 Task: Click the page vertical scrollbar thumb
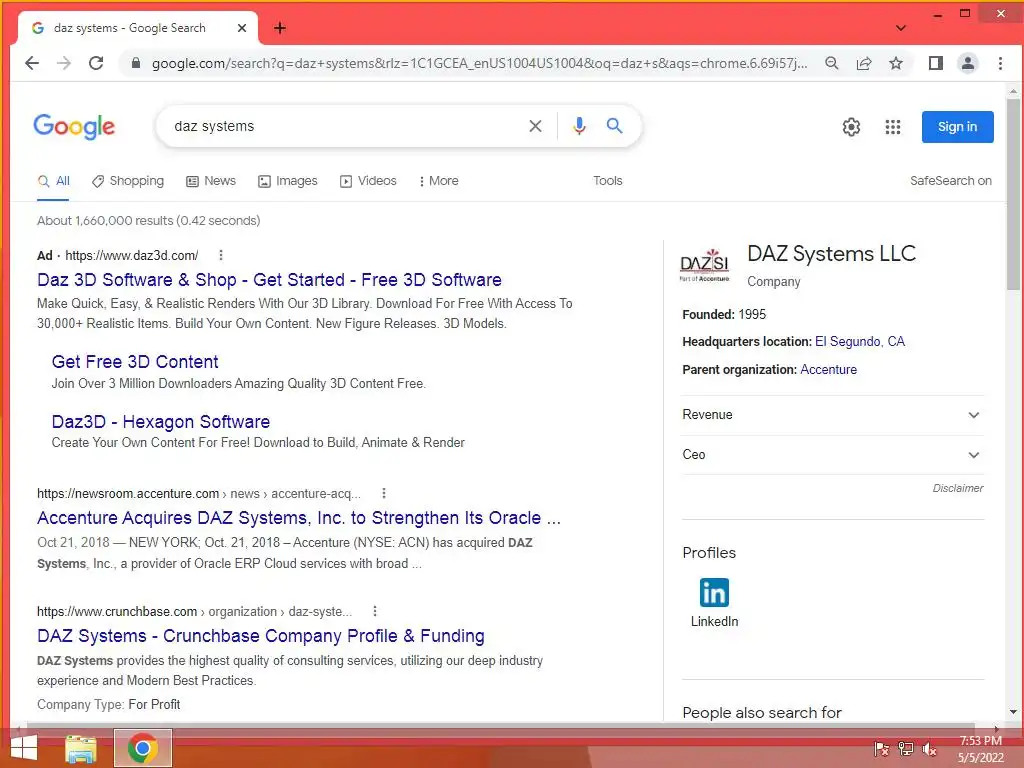pos(1013,194)
